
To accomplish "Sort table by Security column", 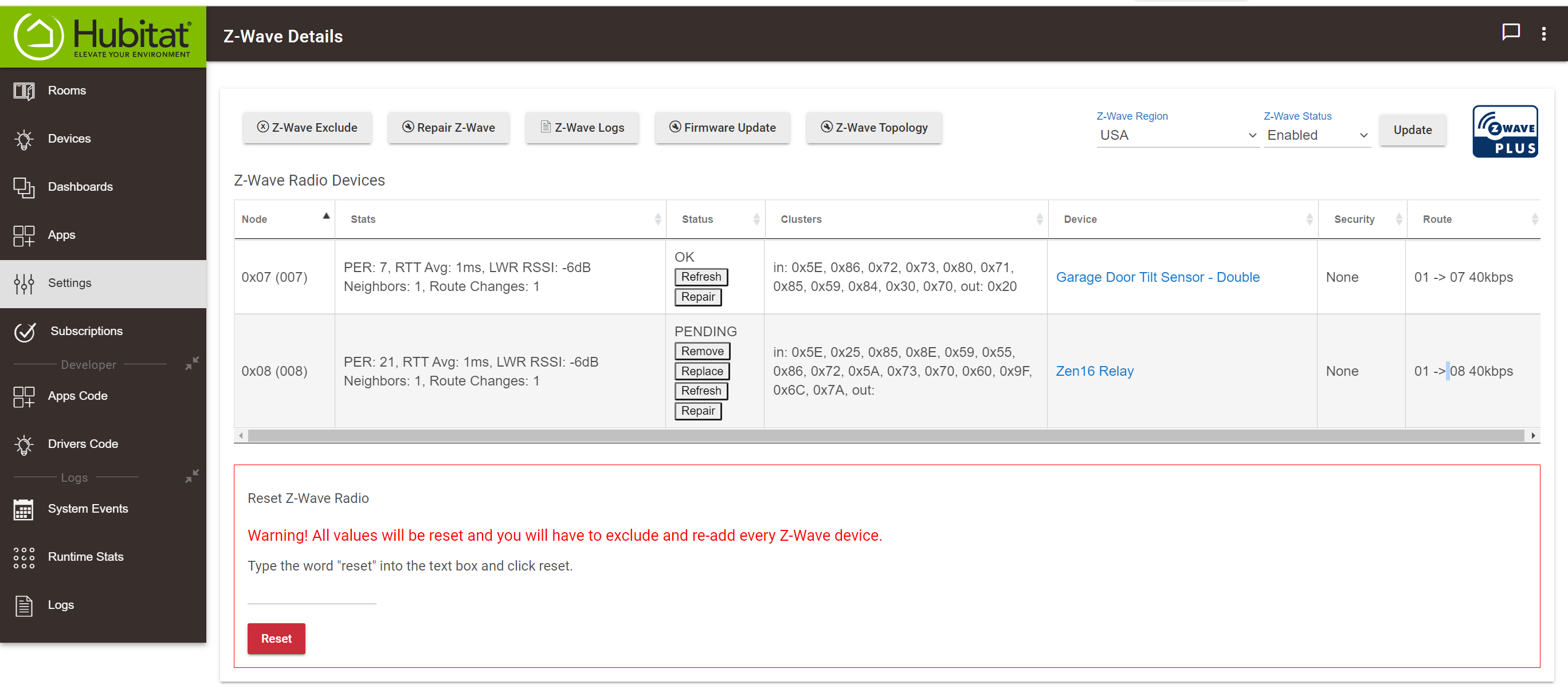I will (1362, 219).
